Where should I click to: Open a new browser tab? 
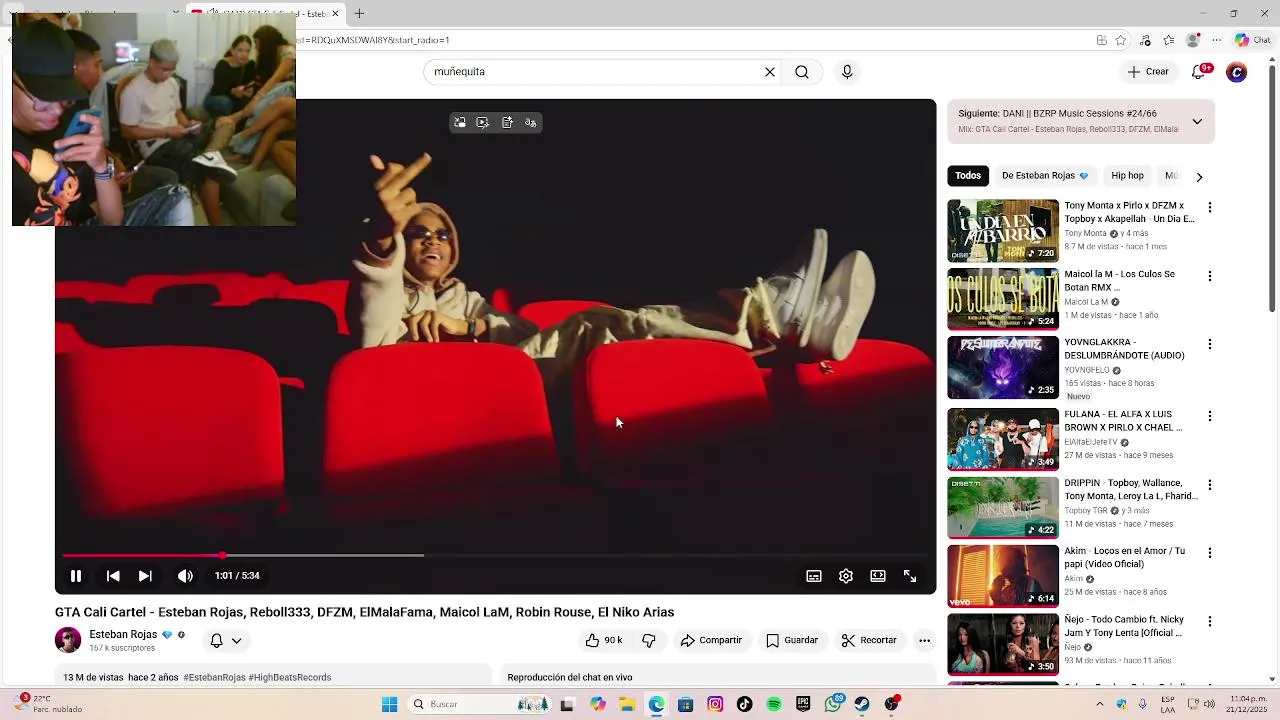point(359,13)
